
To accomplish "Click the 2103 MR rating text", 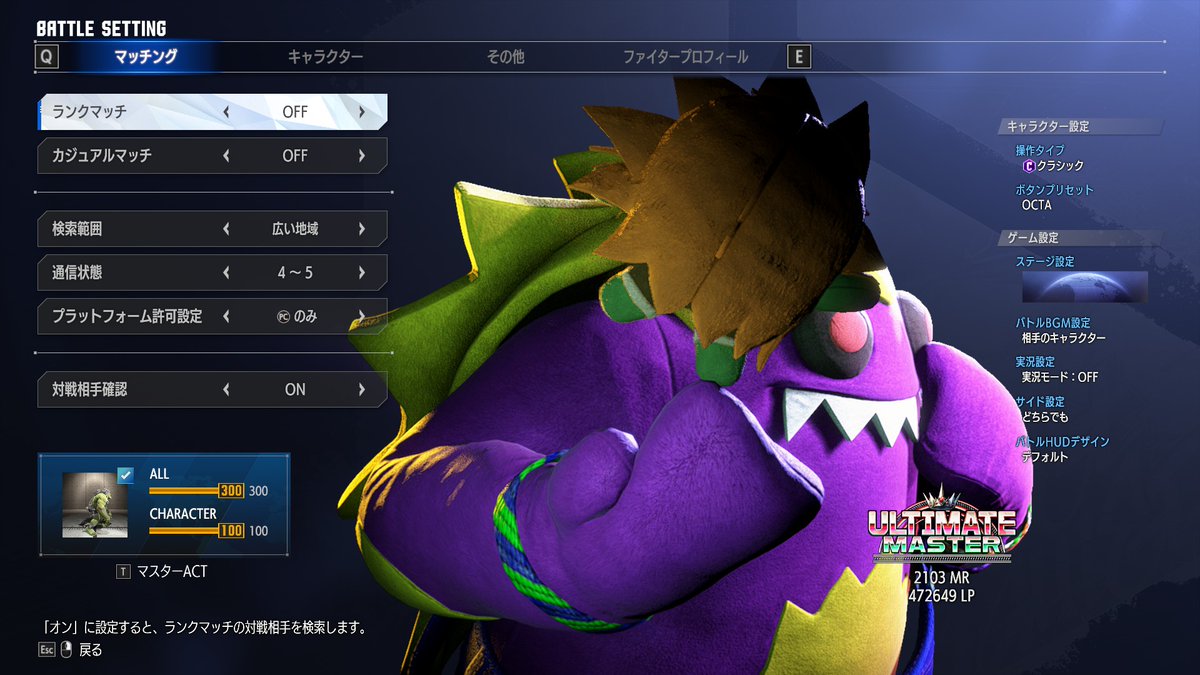I will pyautogui.click(x=941, y=577).
